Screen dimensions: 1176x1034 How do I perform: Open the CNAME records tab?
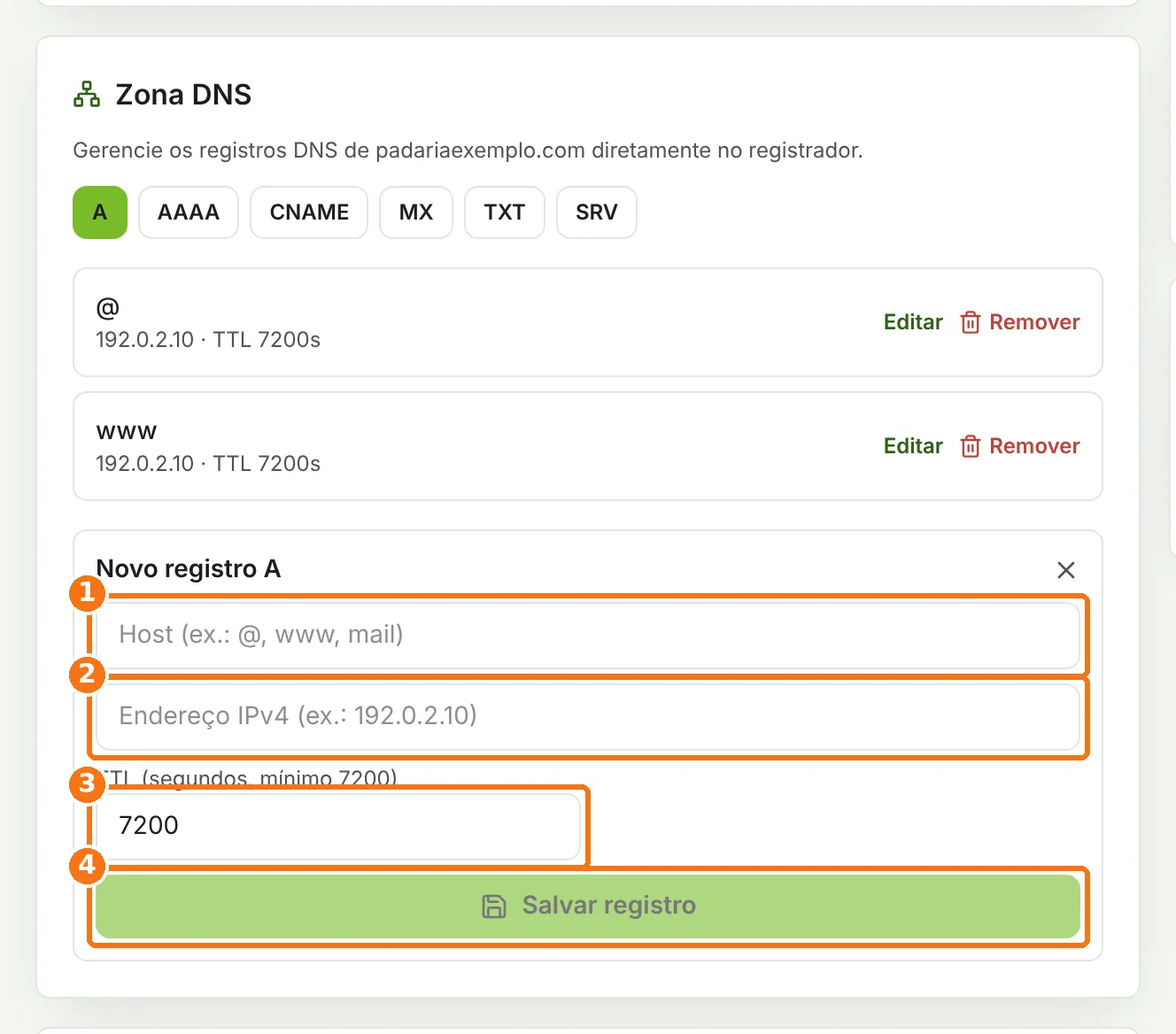click(309, 212)
